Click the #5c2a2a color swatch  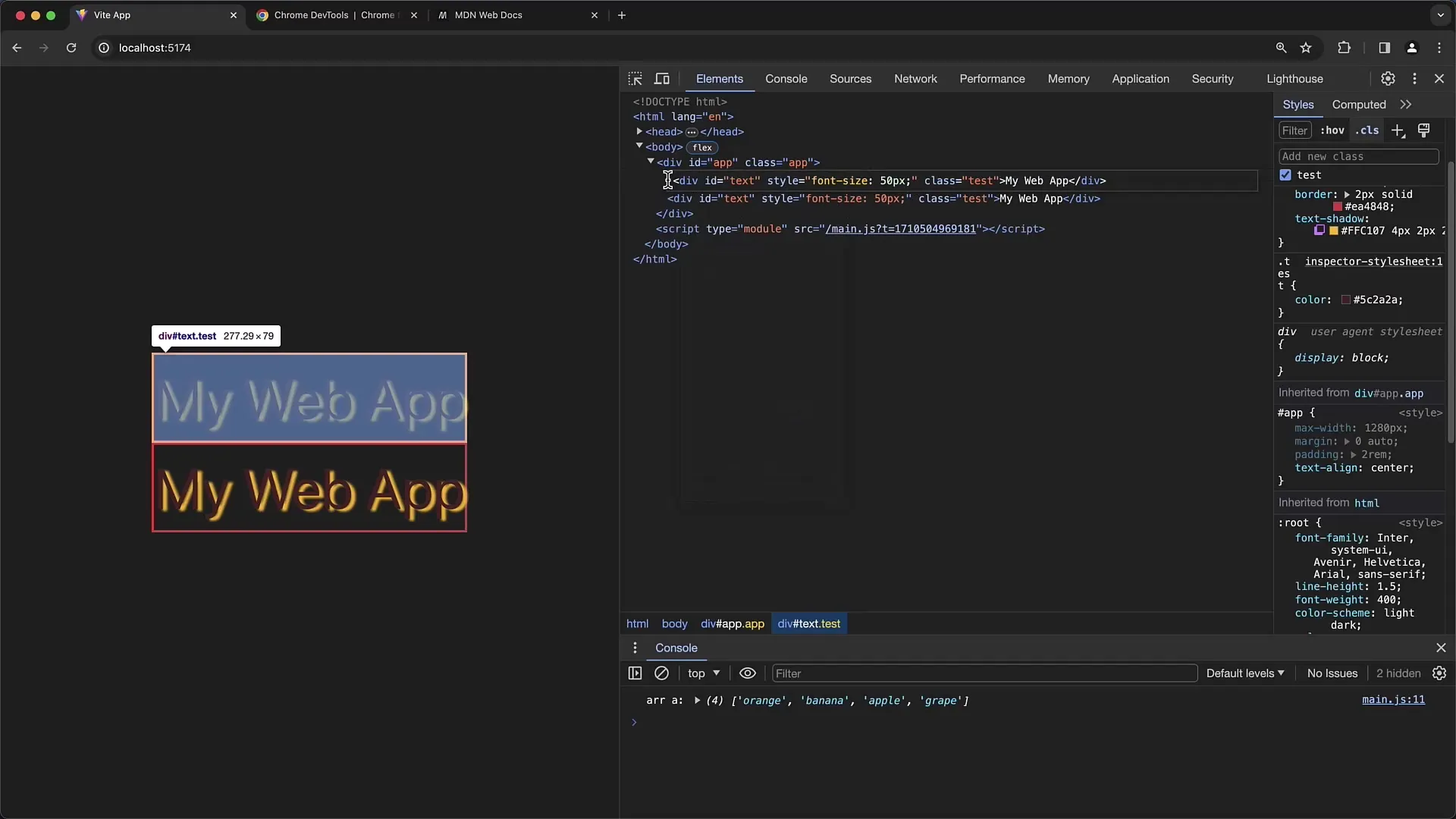1346,300
